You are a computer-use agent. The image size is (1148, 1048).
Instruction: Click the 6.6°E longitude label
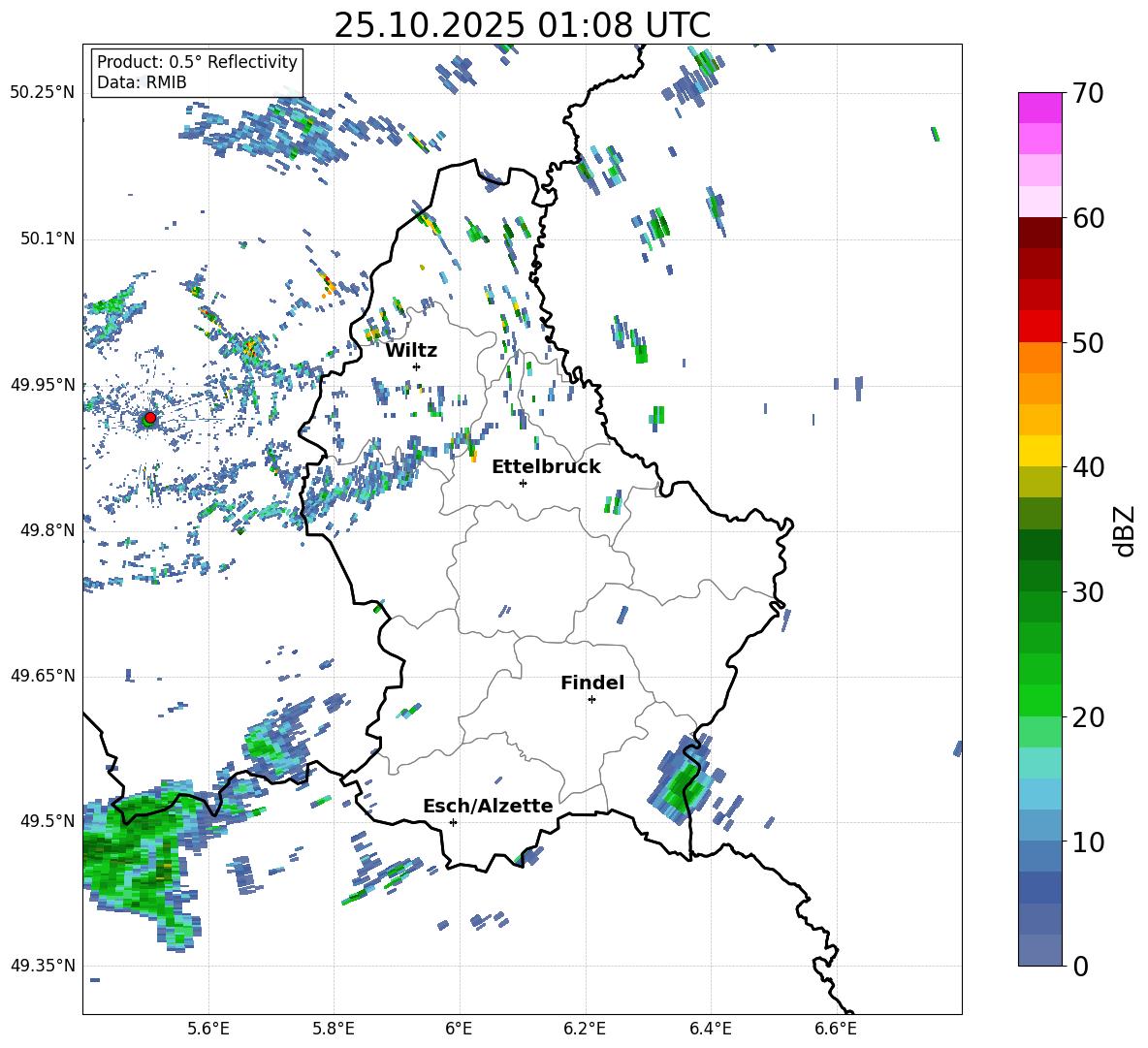pyautogui.click(x=836, y=1029)
